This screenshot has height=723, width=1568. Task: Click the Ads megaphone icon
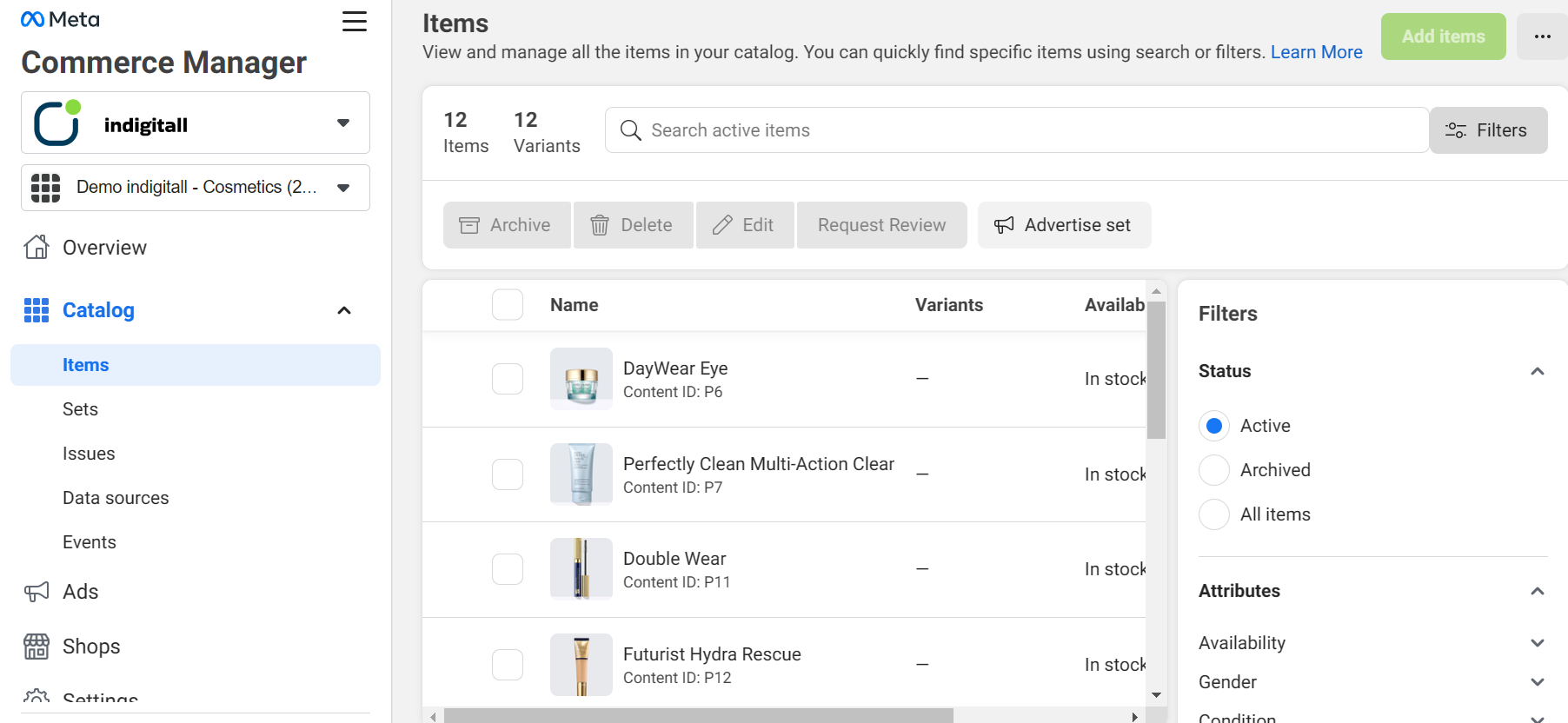coord(37,593)
